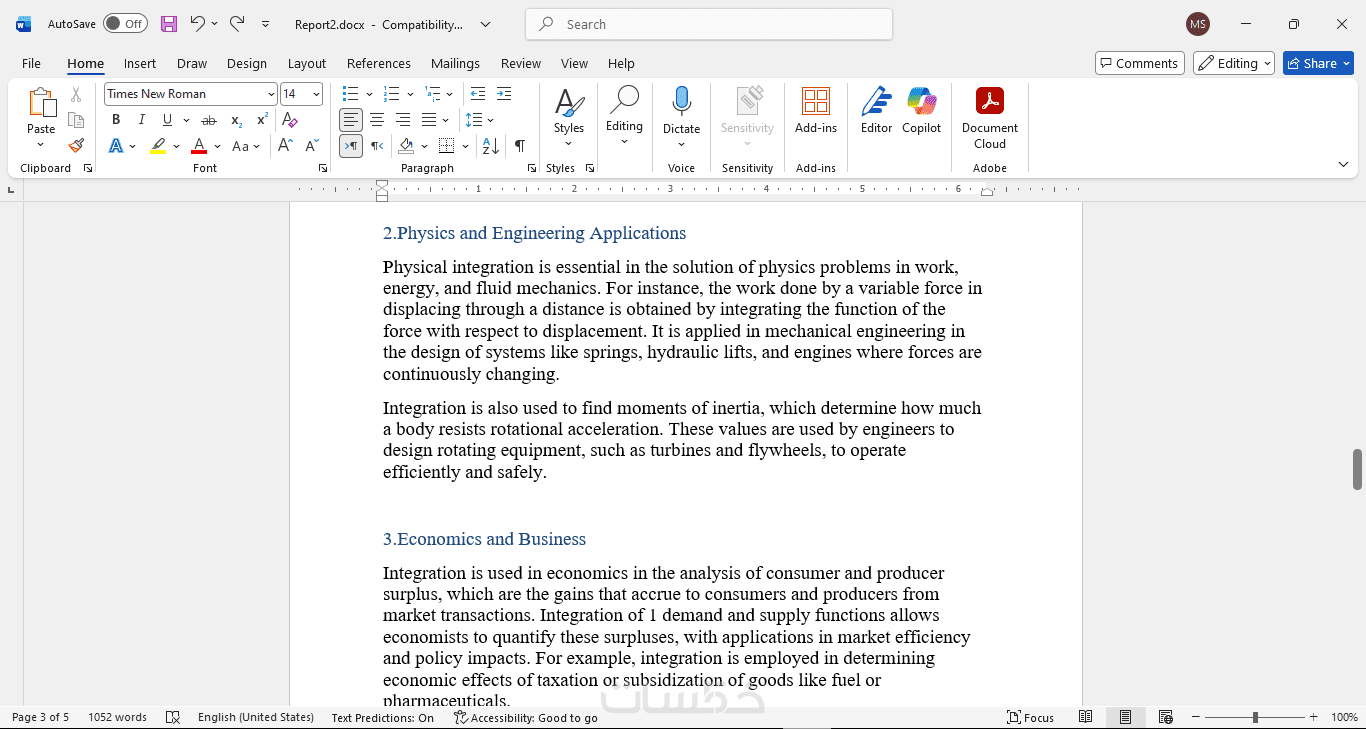
Task: Click the Redo arrow icon
Action: coord(237,24)
